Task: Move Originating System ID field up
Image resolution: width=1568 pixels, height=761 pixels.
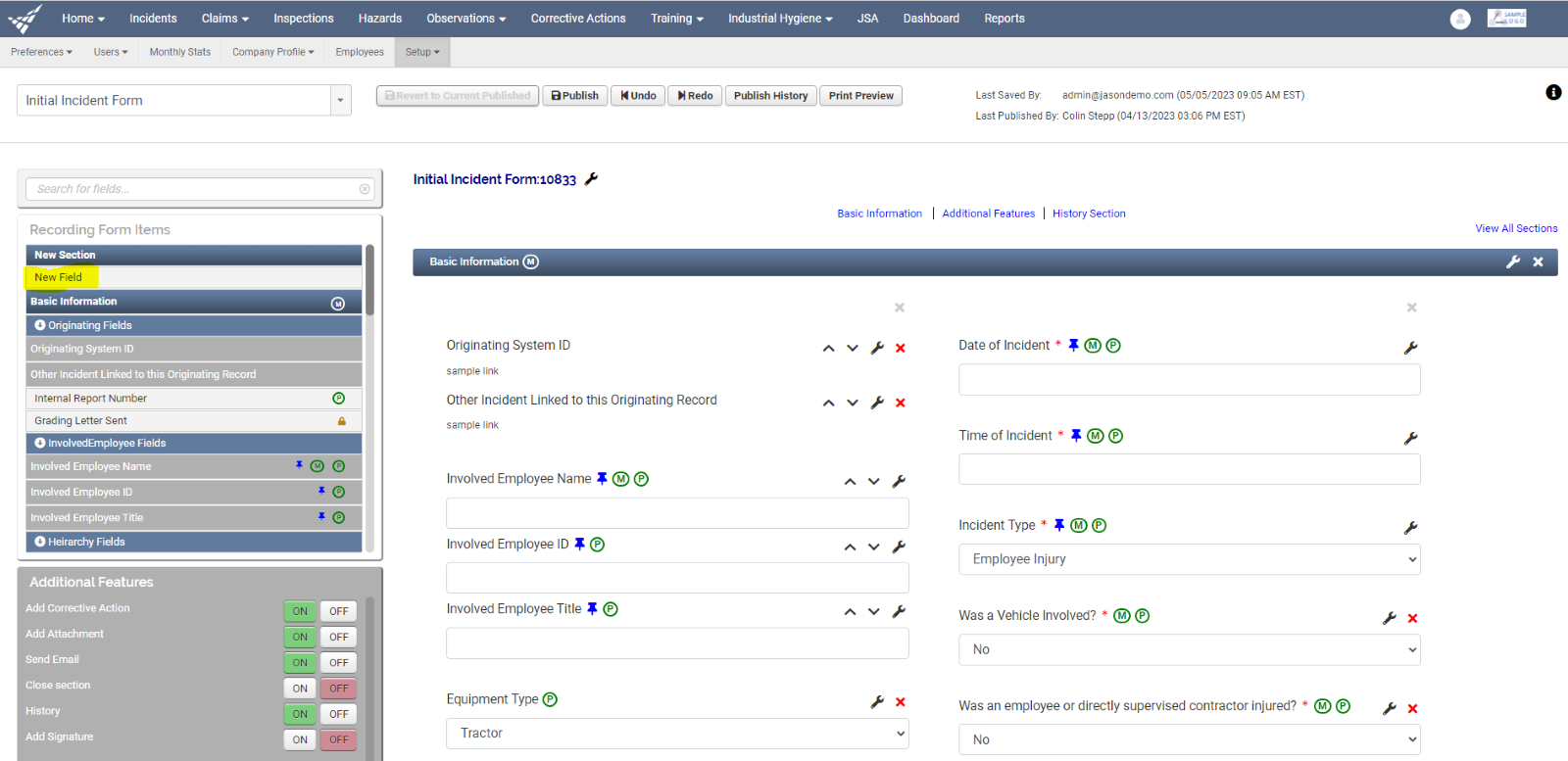Action: [x=829, y=348]
